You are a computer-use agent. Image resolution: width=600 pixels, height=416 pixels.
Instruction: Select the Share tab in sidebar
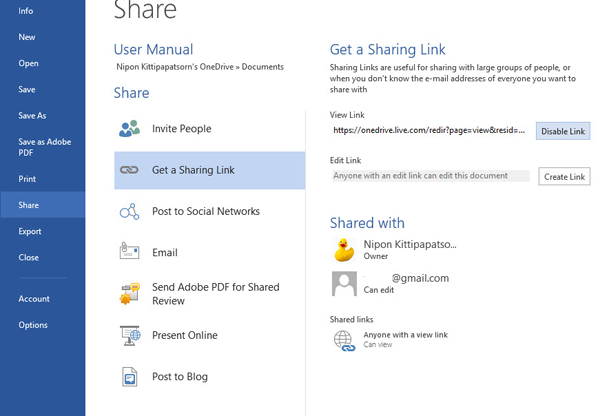pyautogui.click(x=43, y=205)
